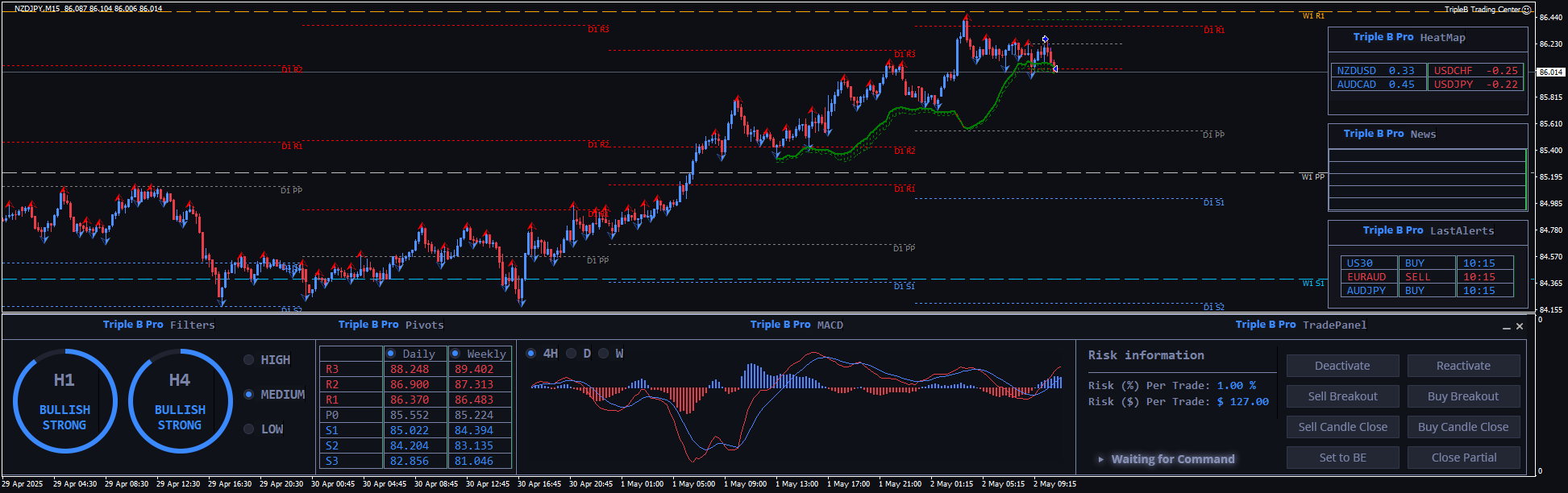
Task: Close the Triple B Pro bottom panel
Action: (1520, 326)
